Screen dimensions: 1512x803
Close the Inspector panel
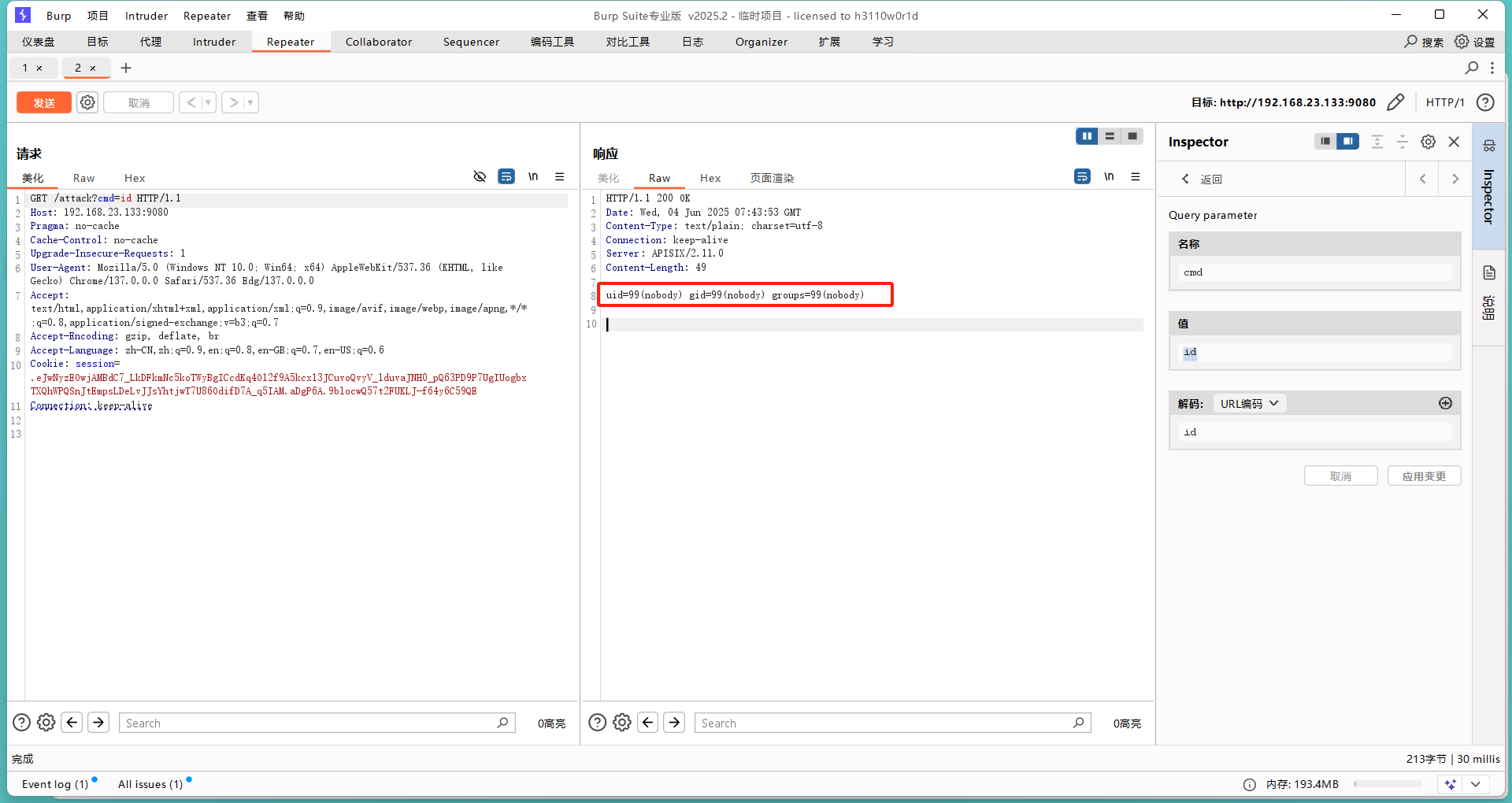tap(1455, 142)
